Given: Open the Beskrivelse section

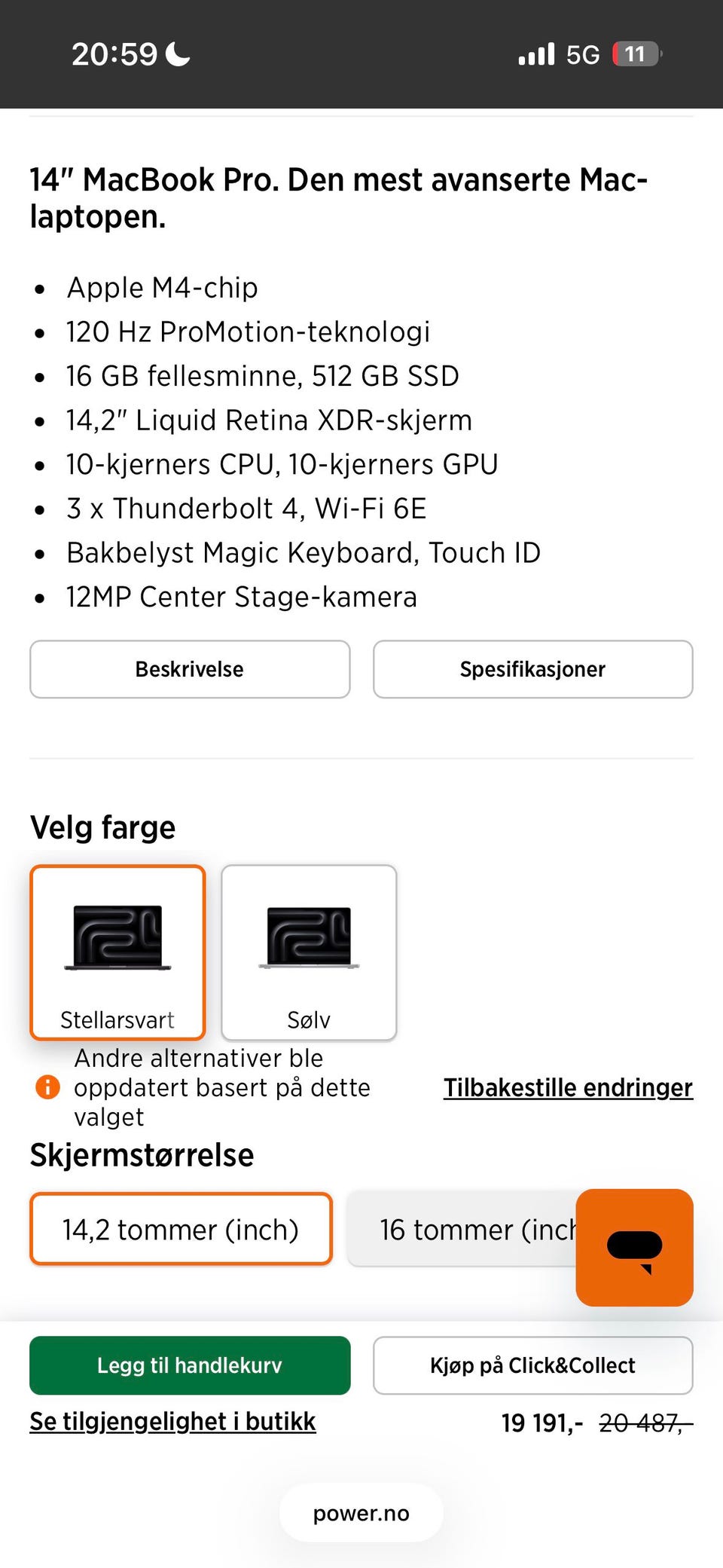Looking at the screenshot, I should [x=190, y=669].
